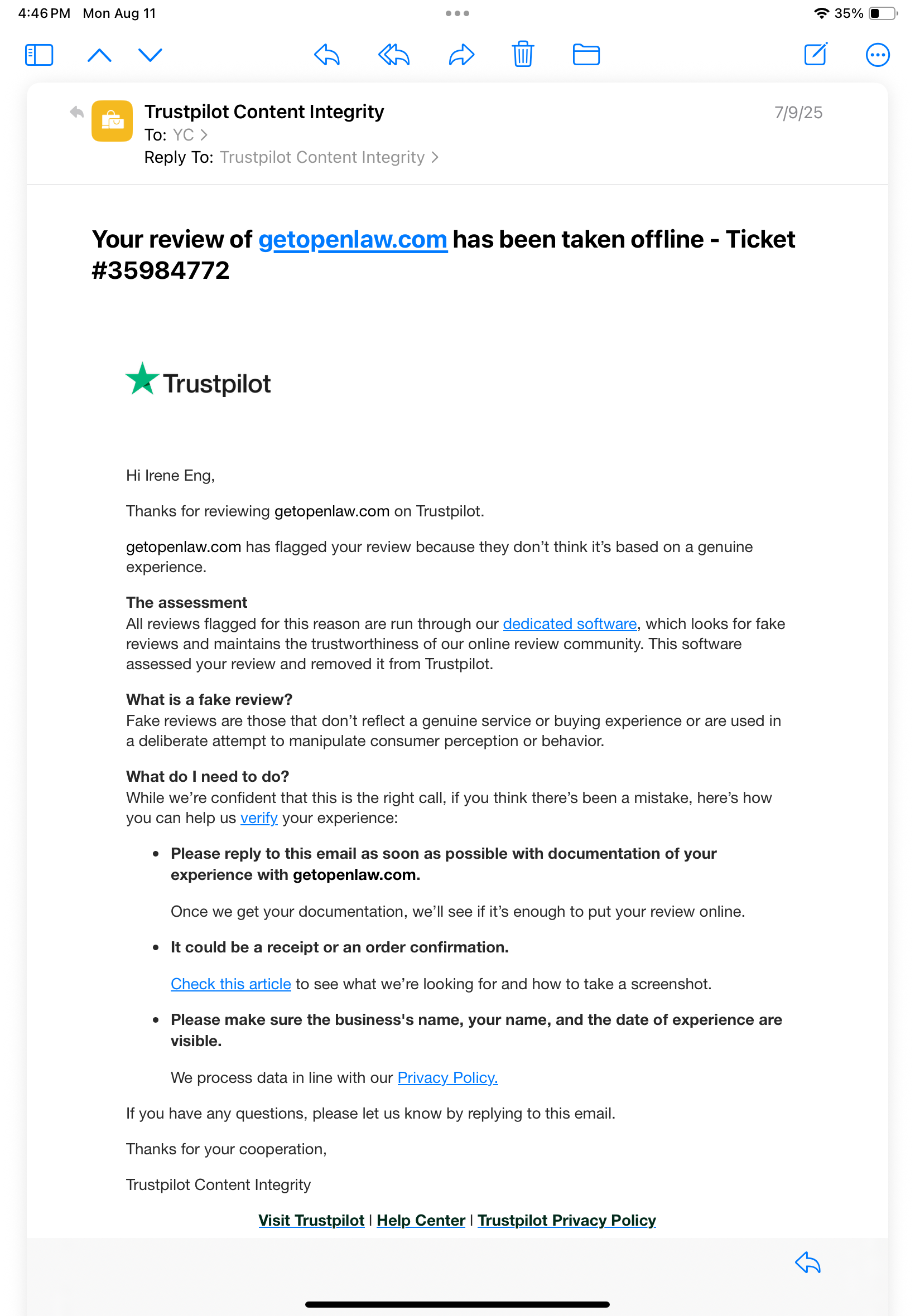915x1316 pixels.
Task: Open the More options ellipsis menu
Action: [x=877, y=55]
